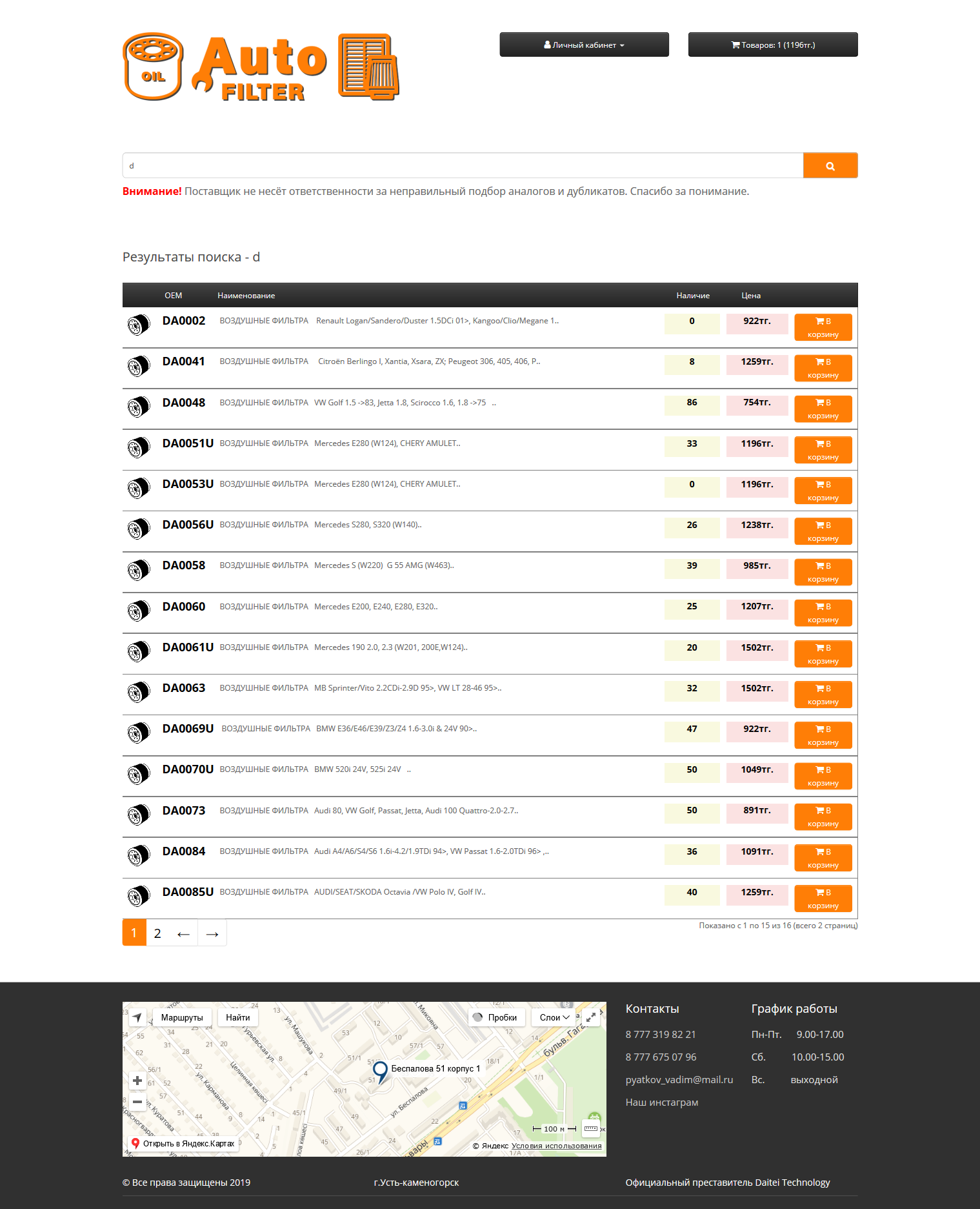Open the Citroën Berlingo filter description
980x1209 pixels.
pyautogui.click(x=429, y=361)
